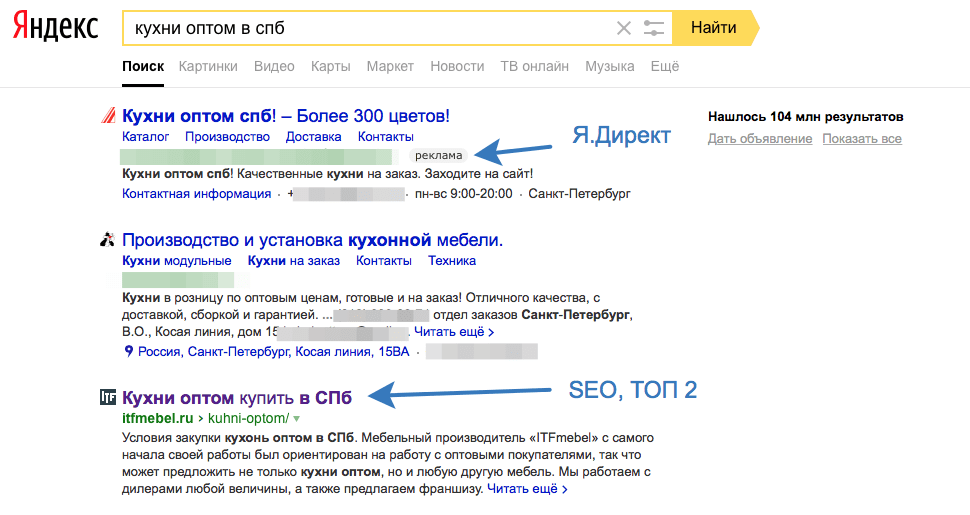Click text Нашлось 104 млн результатов

805,116
